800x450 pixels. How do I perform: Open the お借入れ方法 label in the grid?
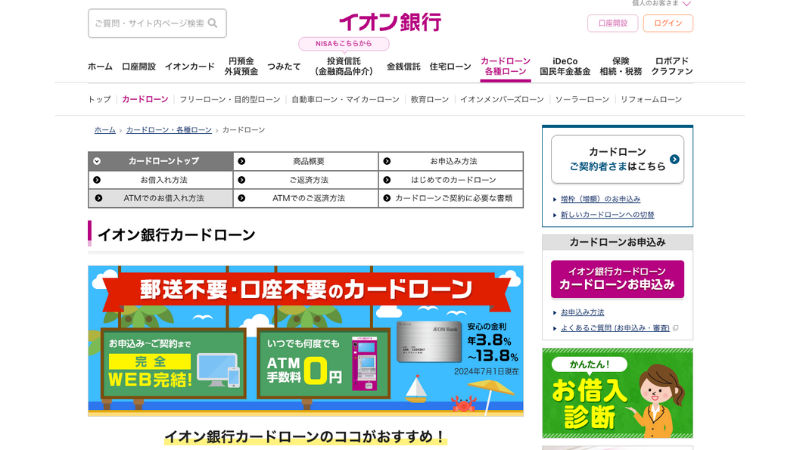pyautogui.click(x=164, y=180)
